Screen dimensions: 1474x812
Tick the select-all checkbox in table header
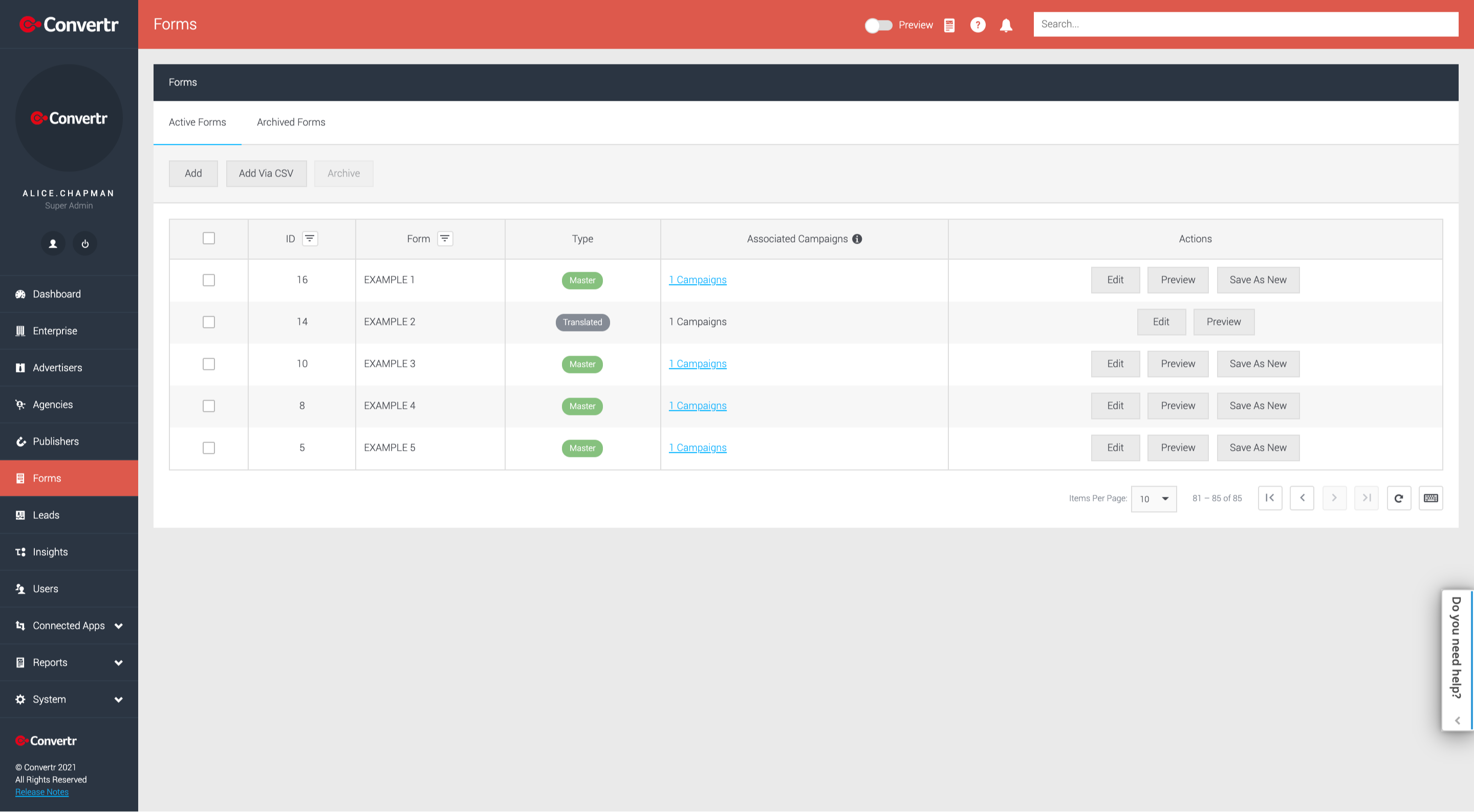(209, 238)
